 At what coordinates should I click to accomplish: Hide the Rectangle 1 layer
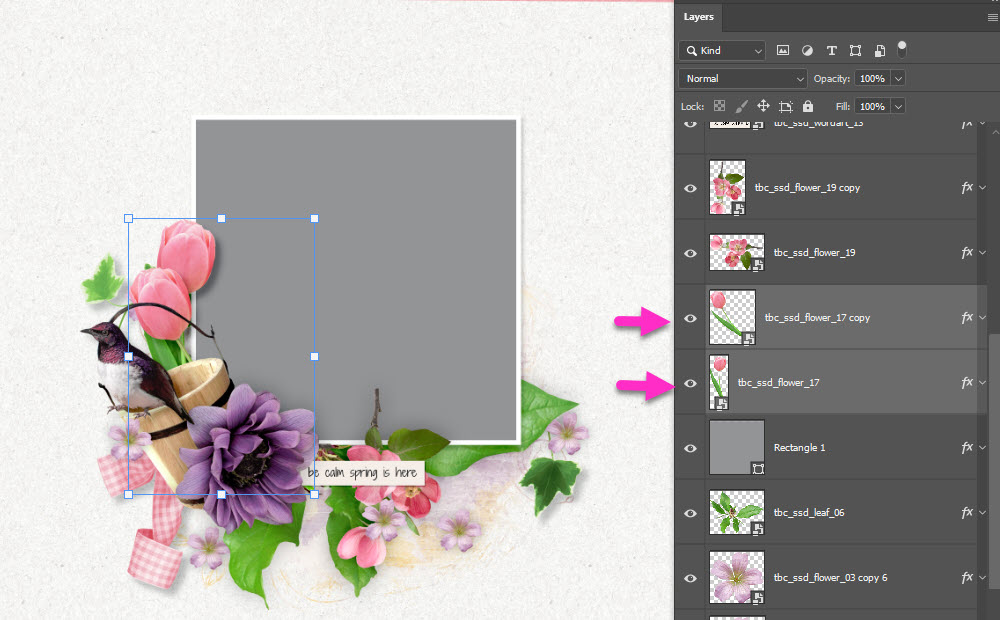pyautogui.click(x=690, y=448)
